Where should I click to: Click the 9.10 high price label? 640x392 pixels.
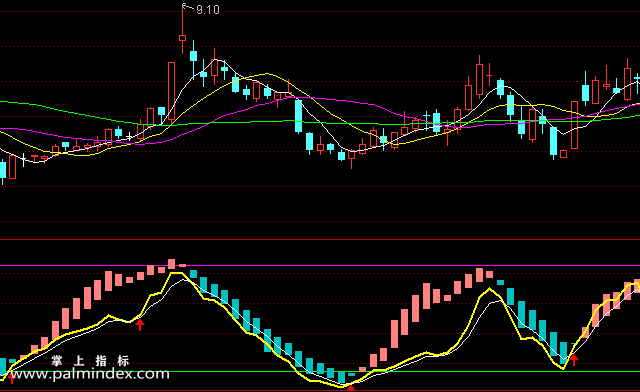tap(208, 9)
